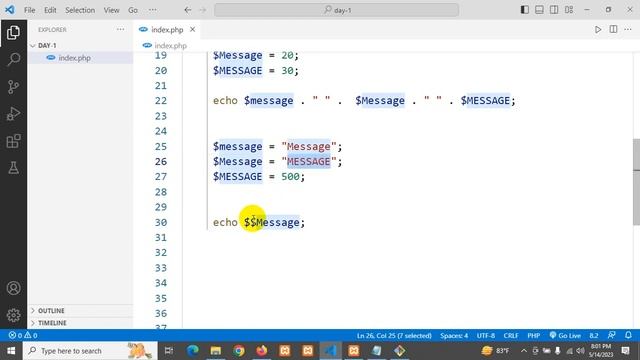Open Firefox from the taskbar
640x360 pixels.
(x=262, y=351)
